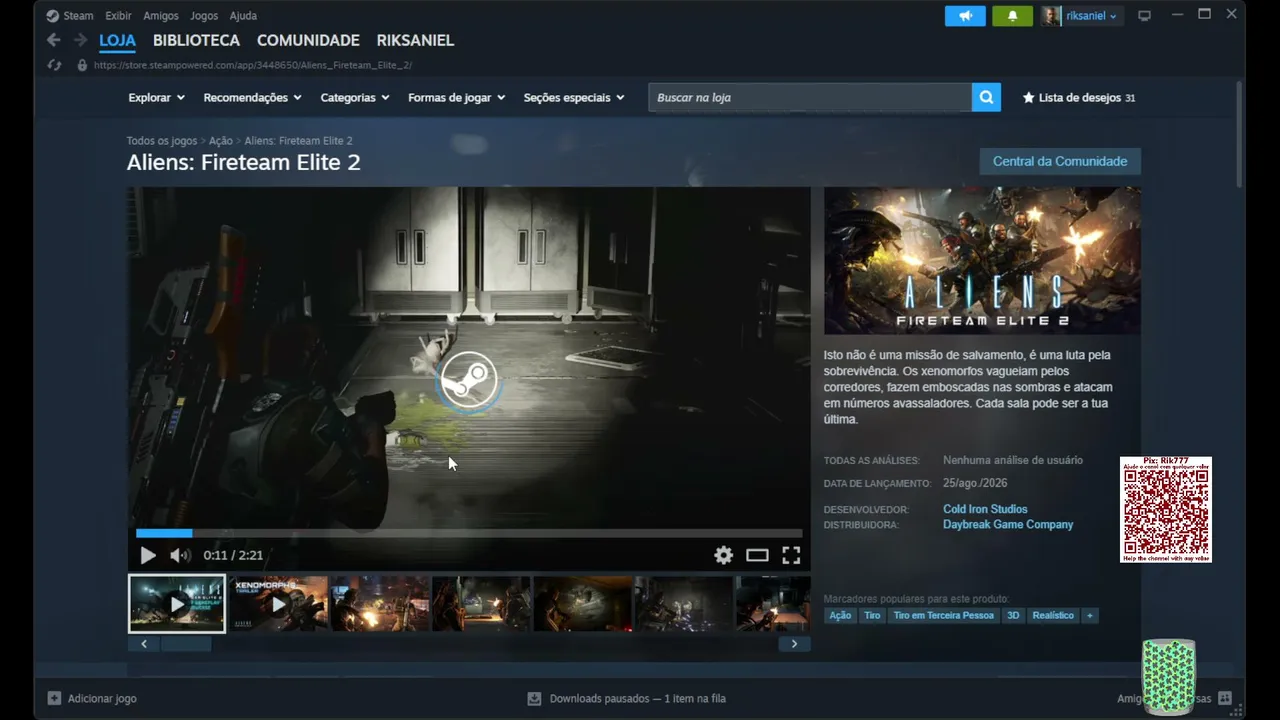Switch to the LOJA tab

click(x=117, y=41)
